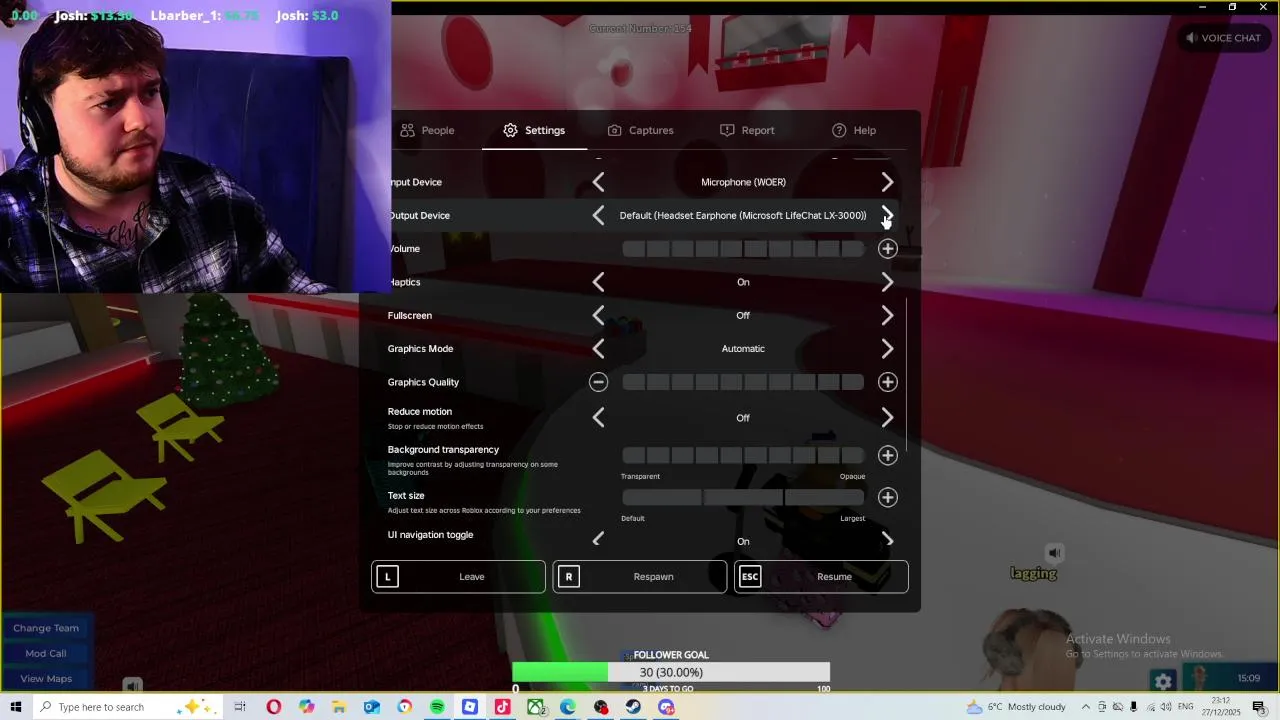The image size is (1280, 720).
Task: Increase Graphics Quality with plus icon
Action: pos(887,382)
